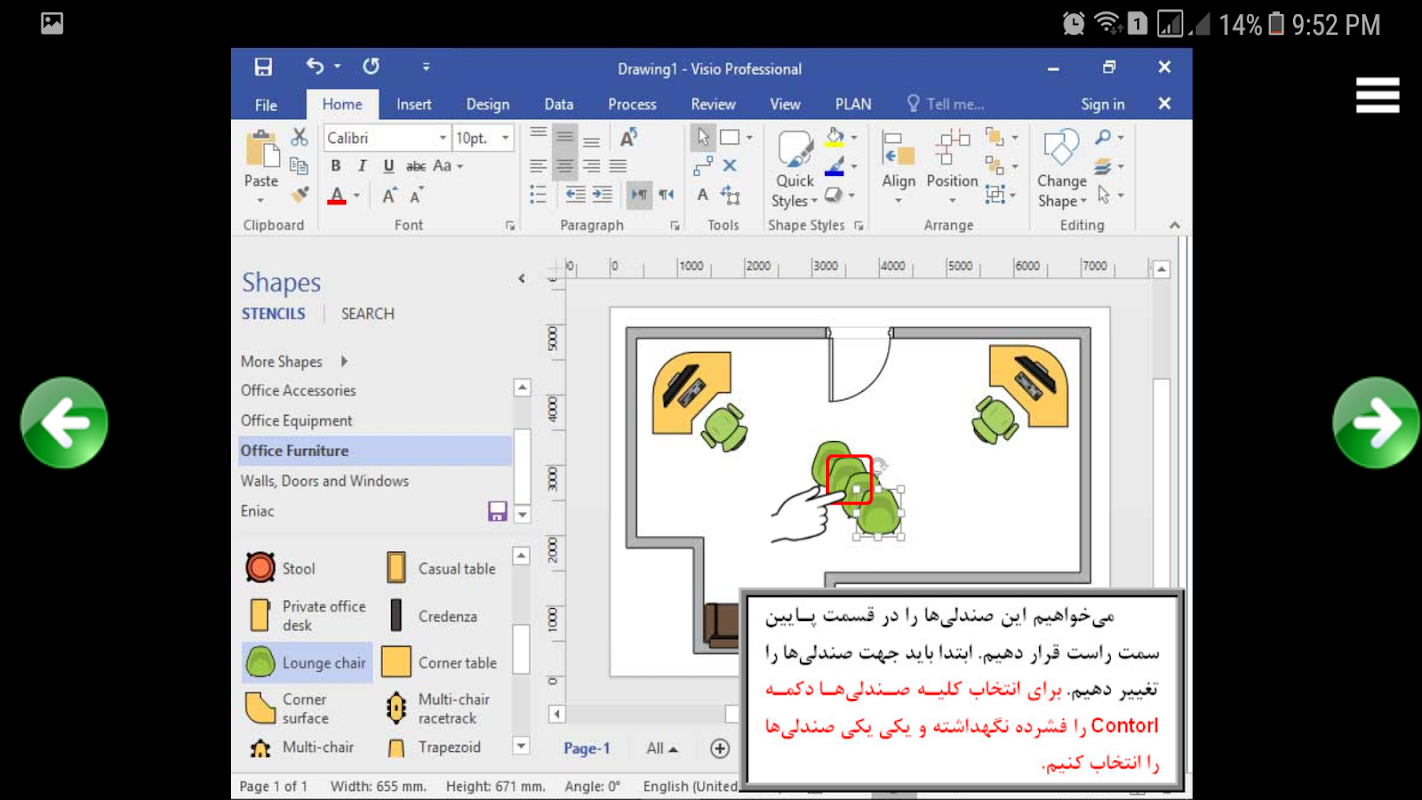Click the Sign in link
This screenshot has height=800, width=1422.
click(1103, 104)
